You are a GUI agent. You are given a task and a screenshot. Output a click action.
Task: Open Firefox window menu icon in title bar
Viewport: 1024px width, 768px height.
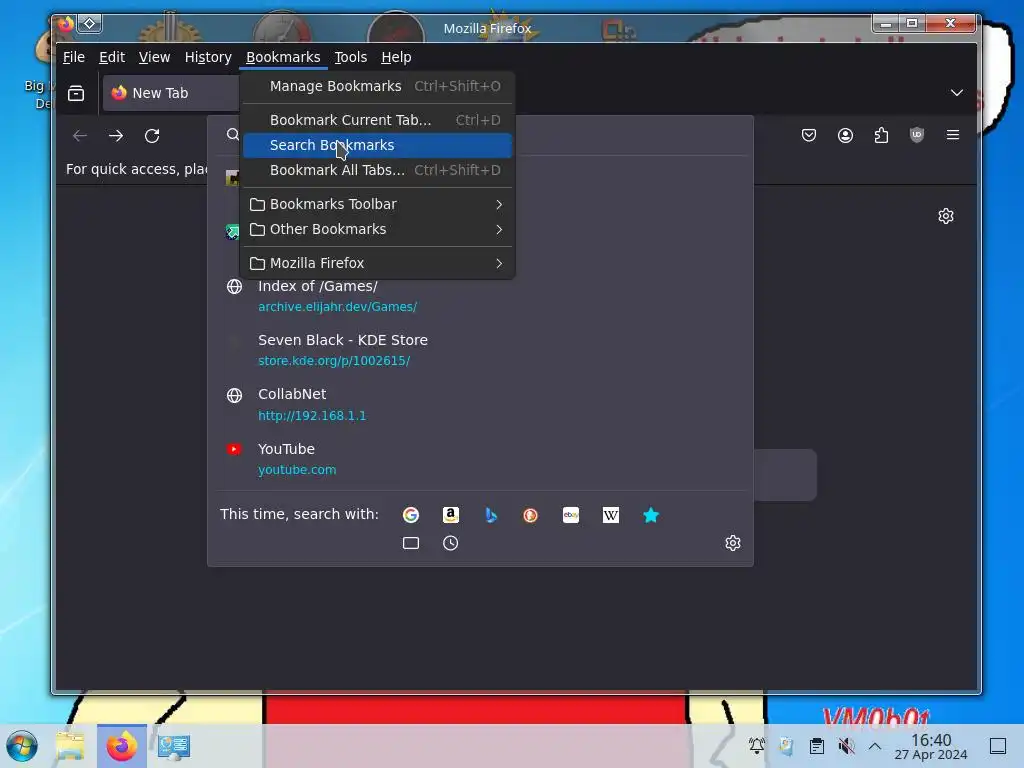(65, 24)
